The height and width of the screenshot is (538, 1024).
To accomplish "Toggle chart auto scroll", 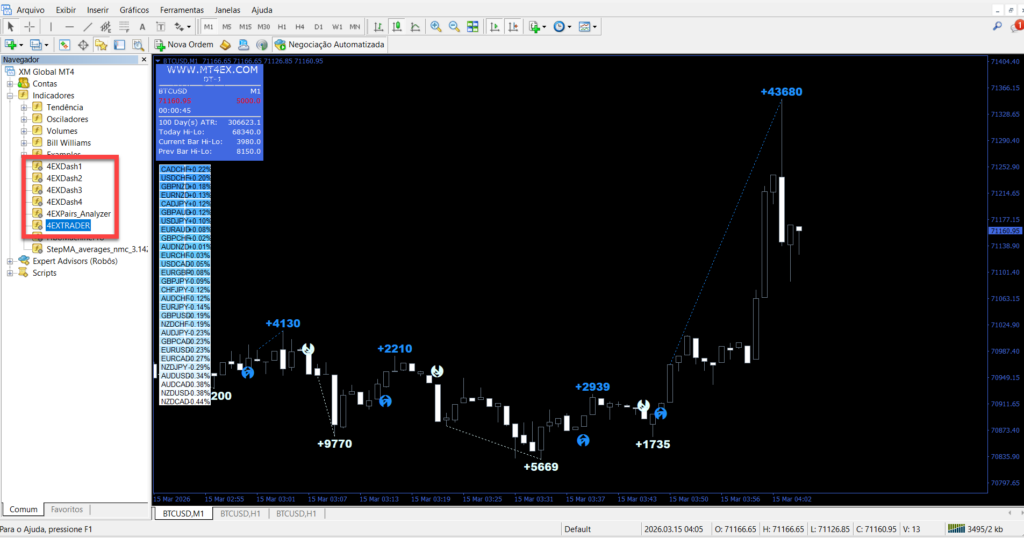I will click(494, 27).
